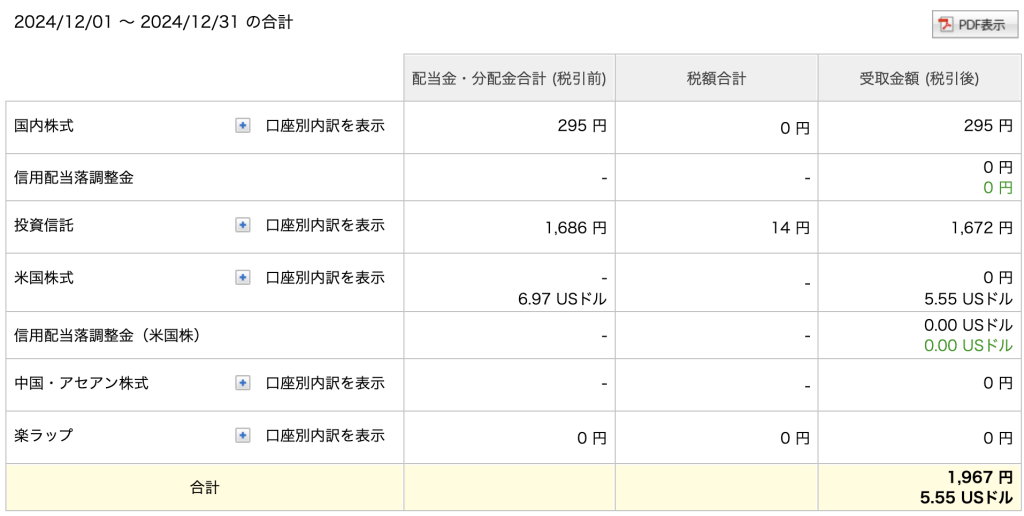Image resolution: width=1024 pixels, height=516 pixels.
Task: Open 口座別内訳を表示 link for 楽ラップ
Action: click(325, 435)
